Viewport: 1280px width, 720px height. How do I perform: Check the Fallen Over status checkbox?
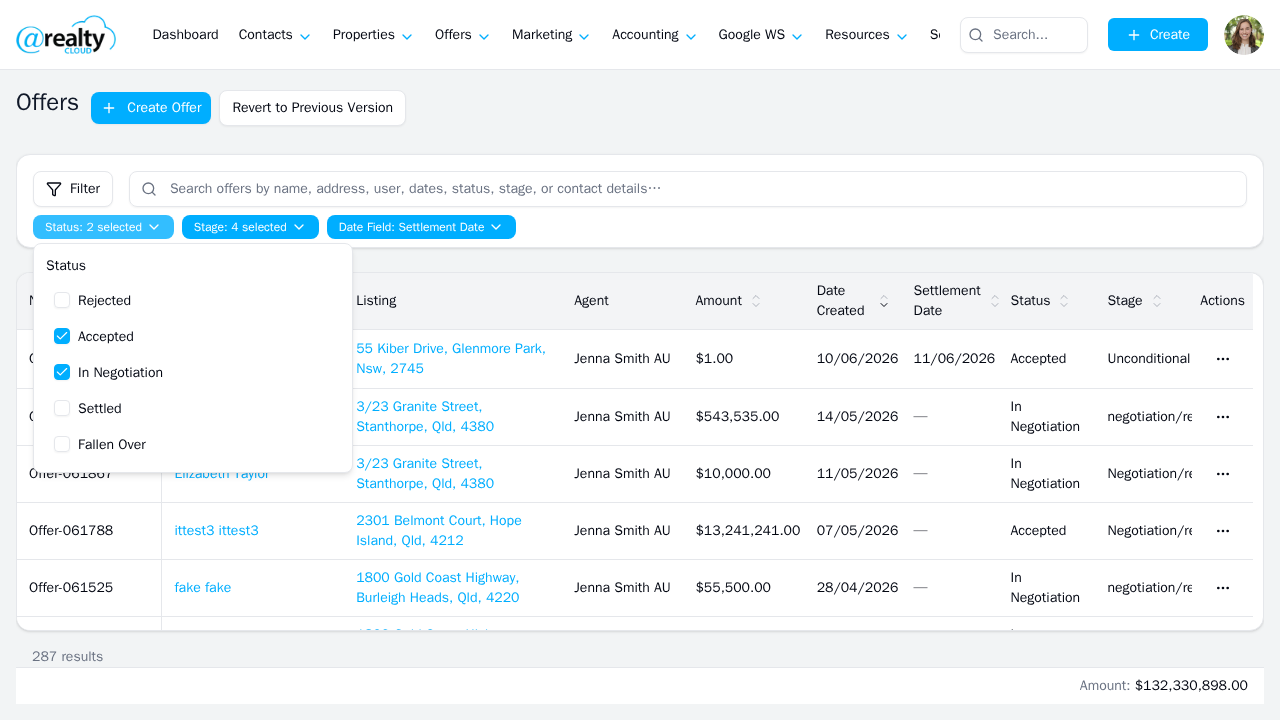tap(62, 445)
